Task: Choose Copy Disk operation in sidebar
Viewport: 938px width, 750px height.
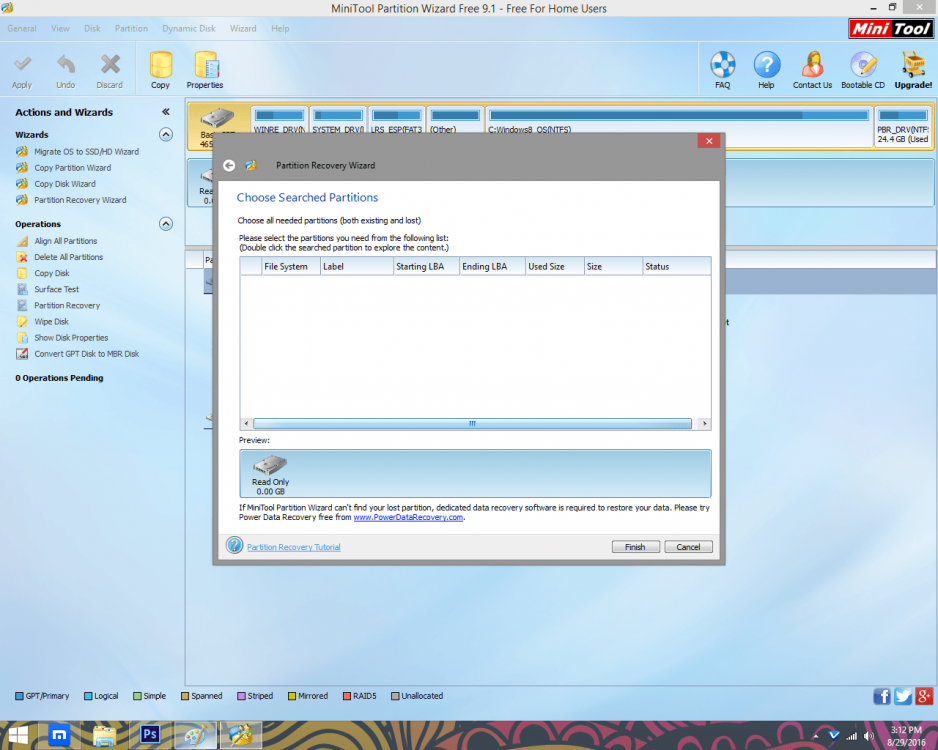Action: click(x=51, y=273)
